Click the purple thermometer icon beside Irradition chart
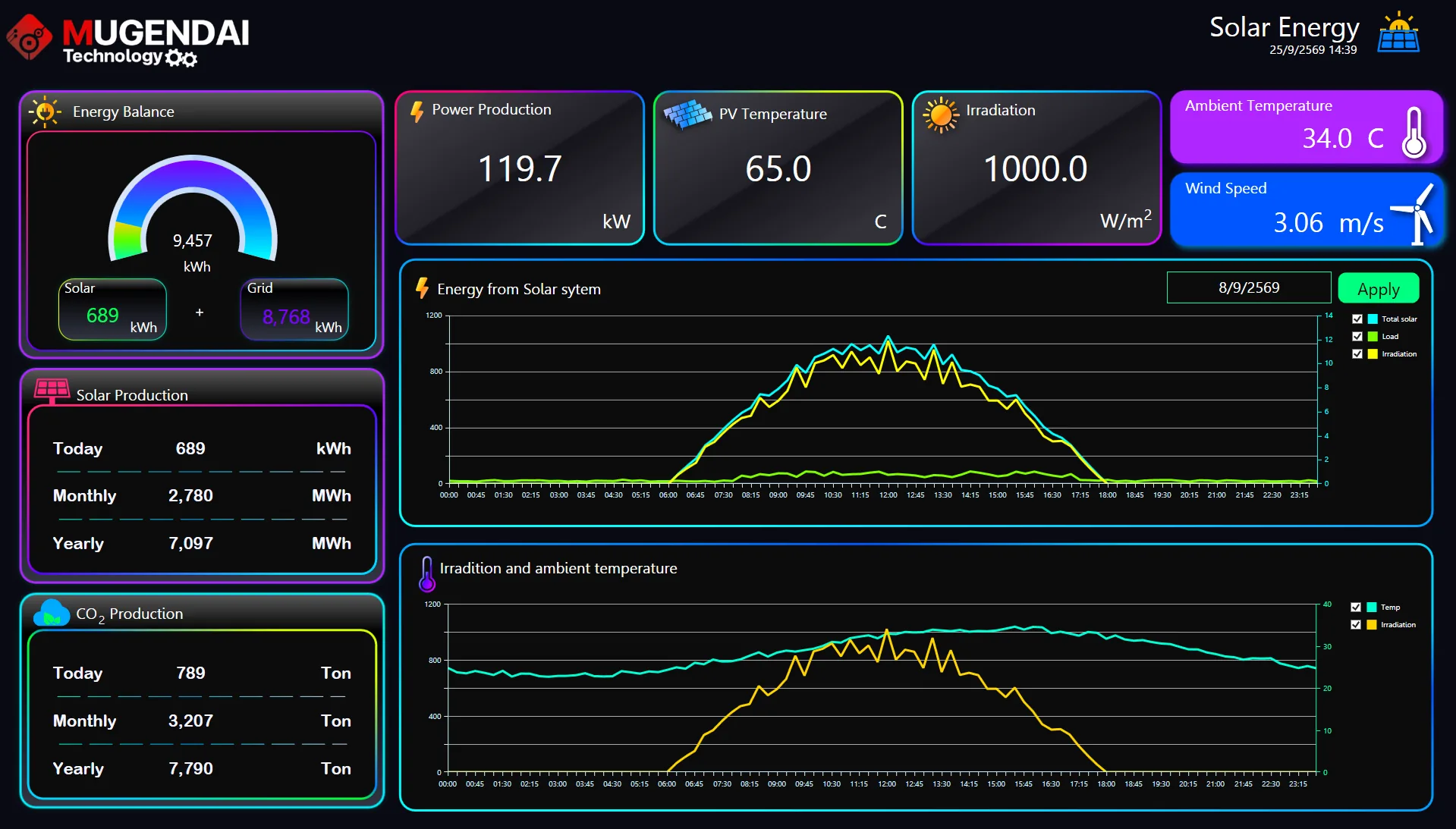 427,573
